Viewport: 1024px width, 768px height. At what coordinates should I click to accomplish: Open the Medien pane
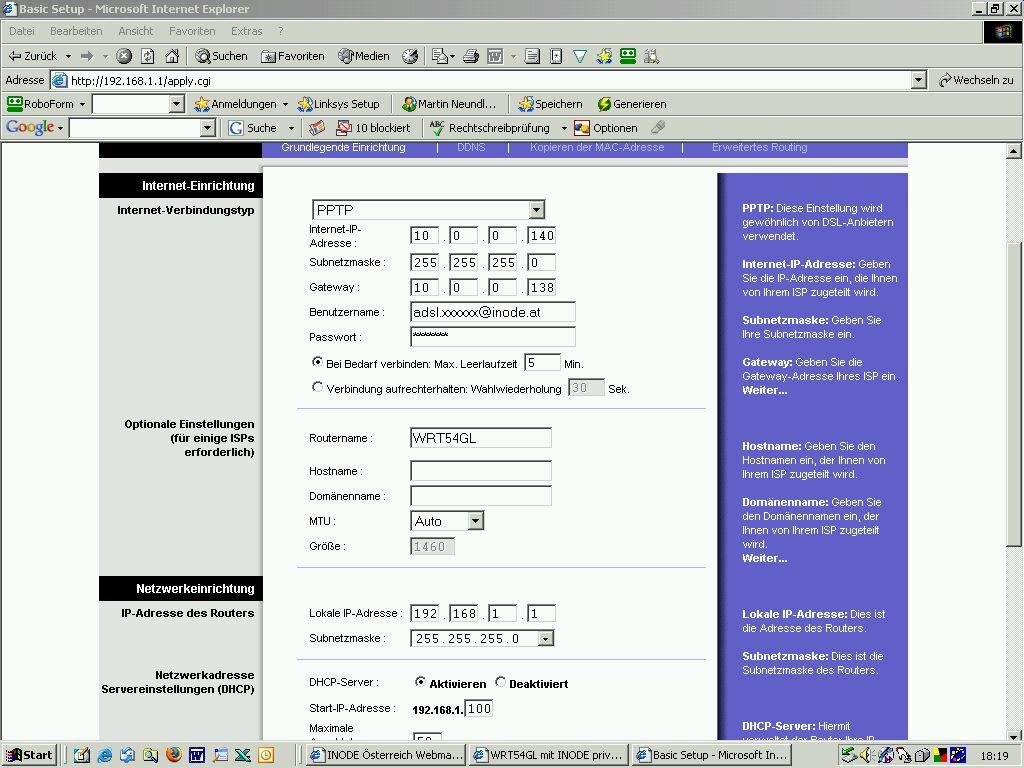(364, 56)
